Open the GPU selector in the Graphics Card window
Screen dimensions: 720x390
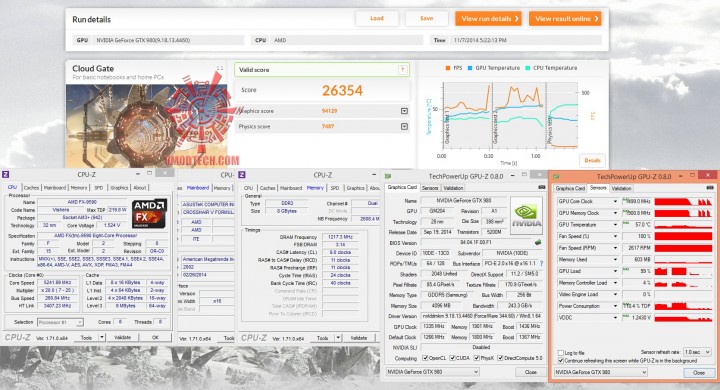pos(432,372)
